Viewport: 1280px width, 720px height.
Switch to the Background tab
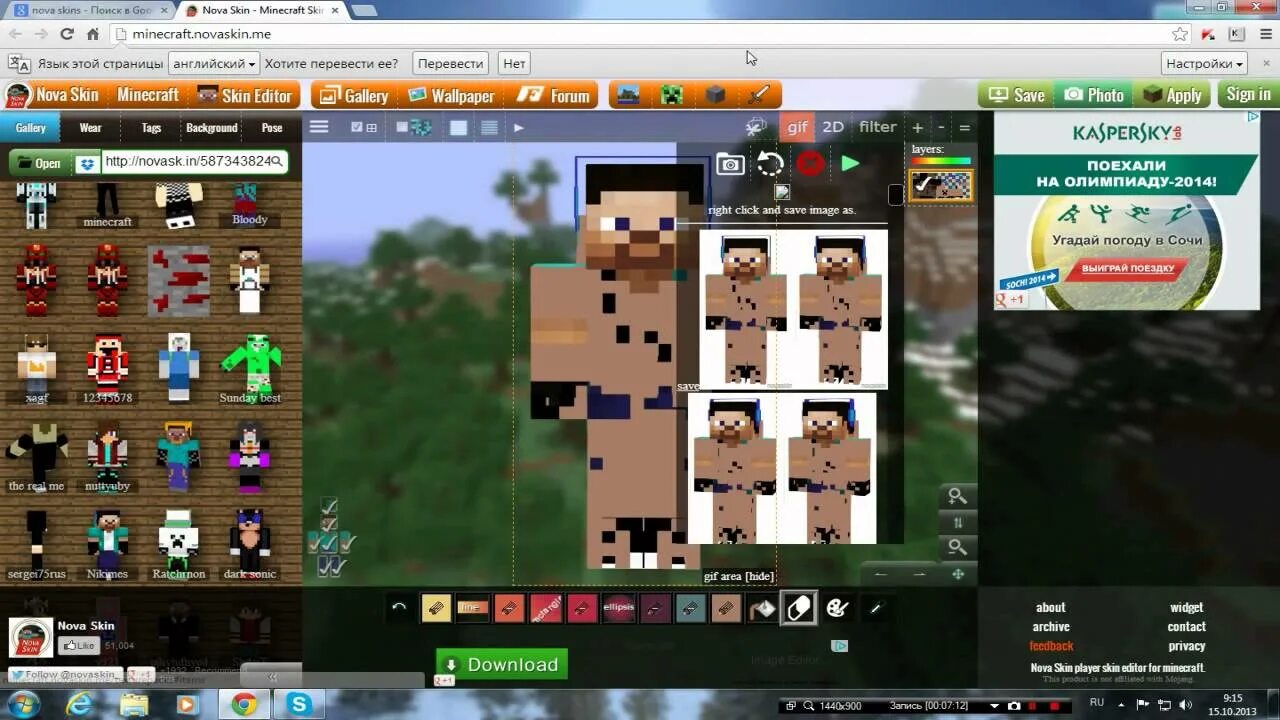pos(211,127)
